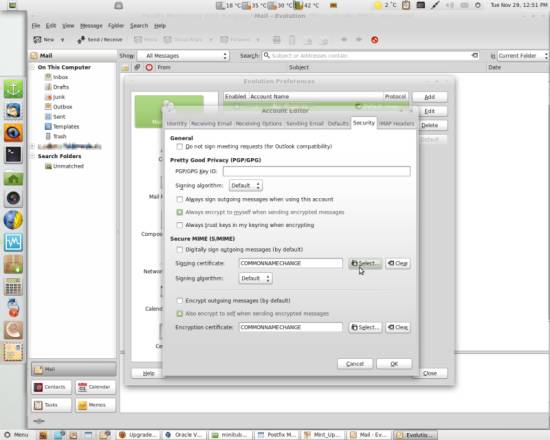Switch to the Sending Email tab
The image size is (550, 440).
[305, 124]
